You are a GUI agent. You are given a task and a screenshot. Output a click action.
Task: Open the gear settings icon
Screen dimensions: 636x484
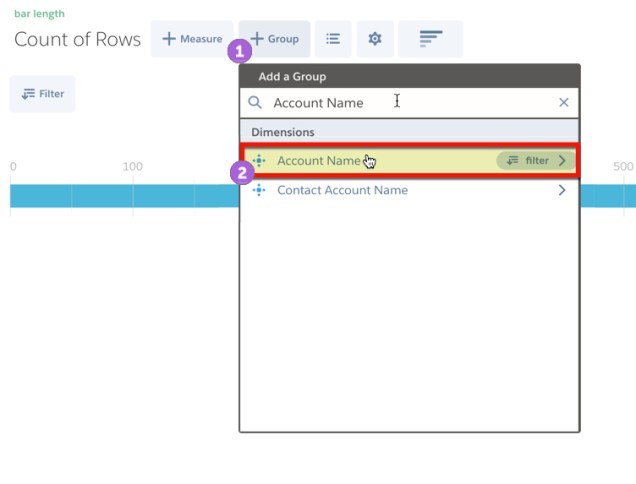[375, 39]
